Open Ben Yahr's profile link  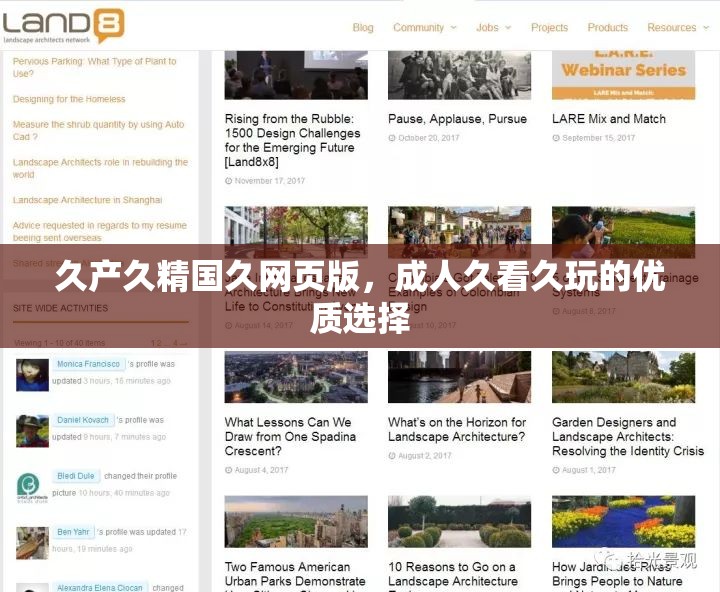point(73,532)
